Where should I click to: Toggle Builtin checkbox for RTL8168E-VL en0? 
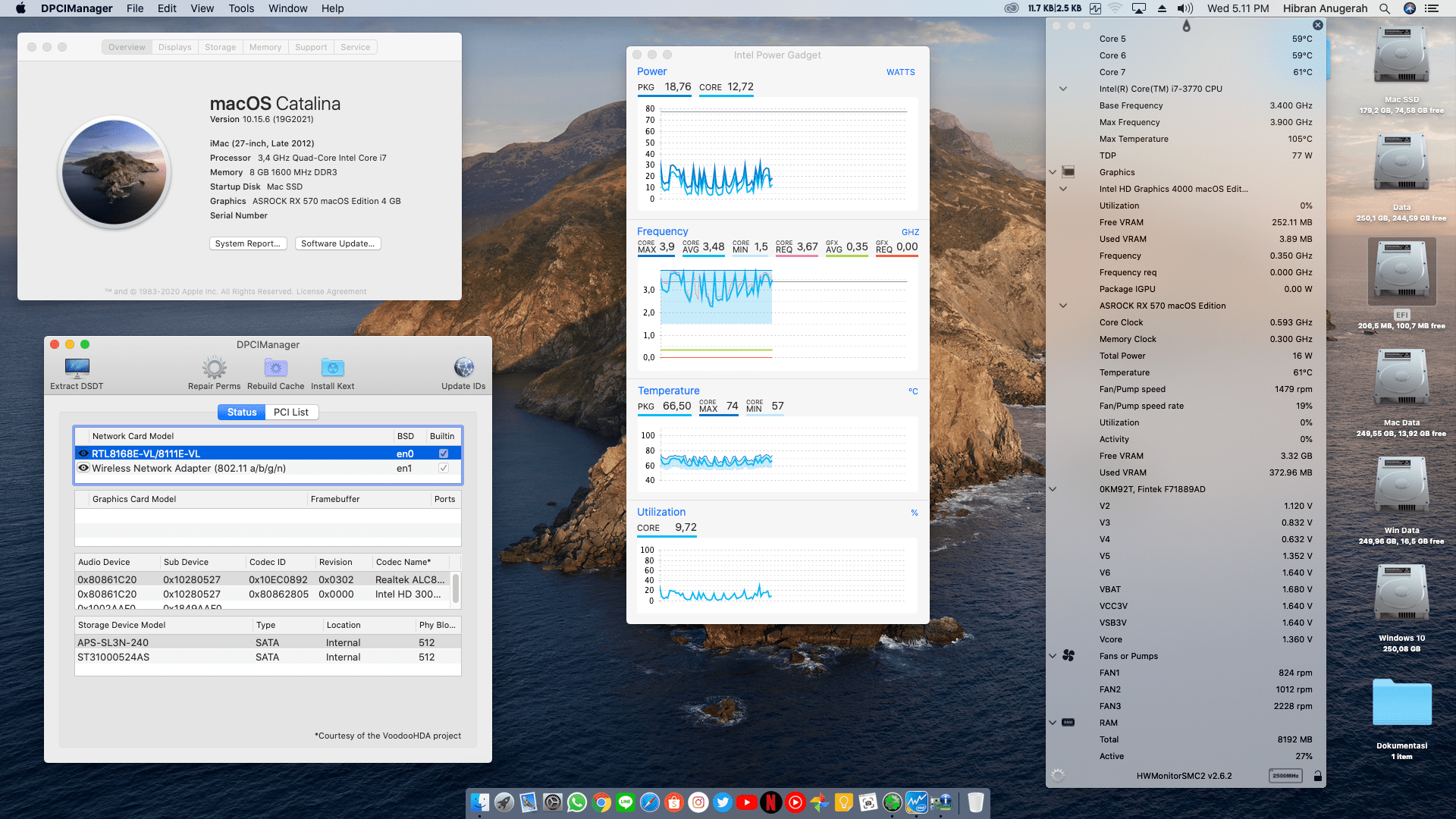click(x=444, y=453)
